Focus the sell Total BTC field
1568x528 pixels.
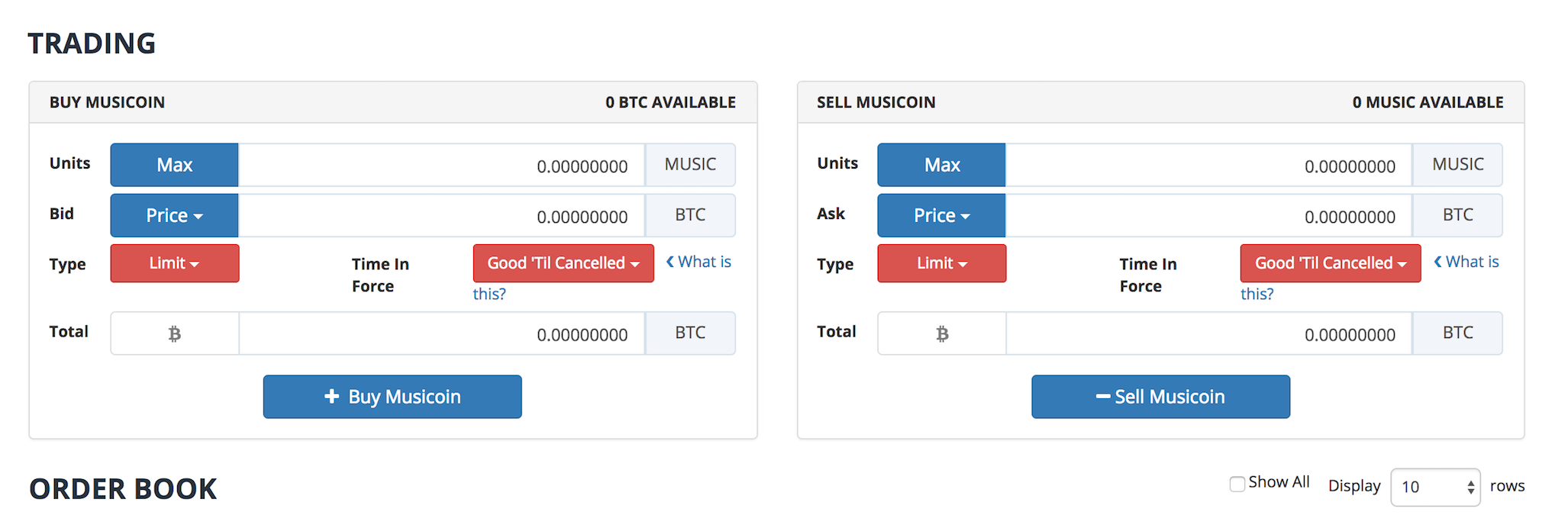click(1209, 333)
